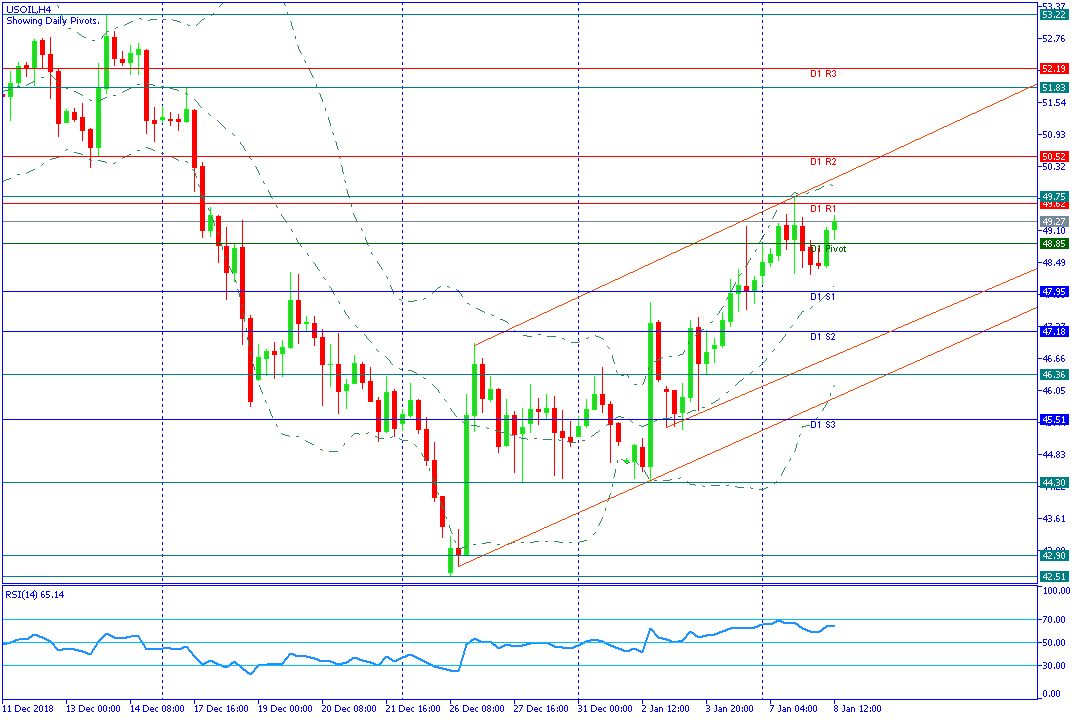Click the red 52.19 price tag
1080x720 pixels.
click(x=1053, y=69)
